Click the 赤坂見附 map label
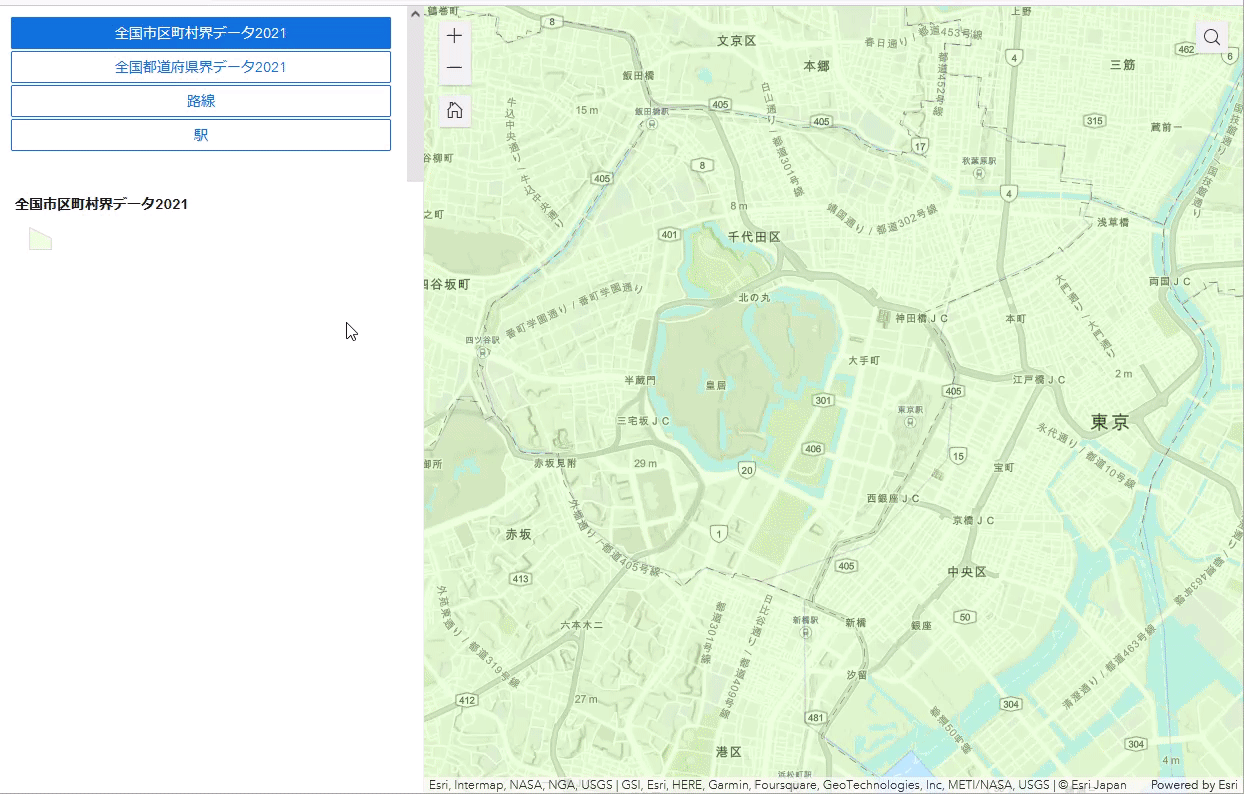This screenshot has height=794, width=1244. point(555,463)
